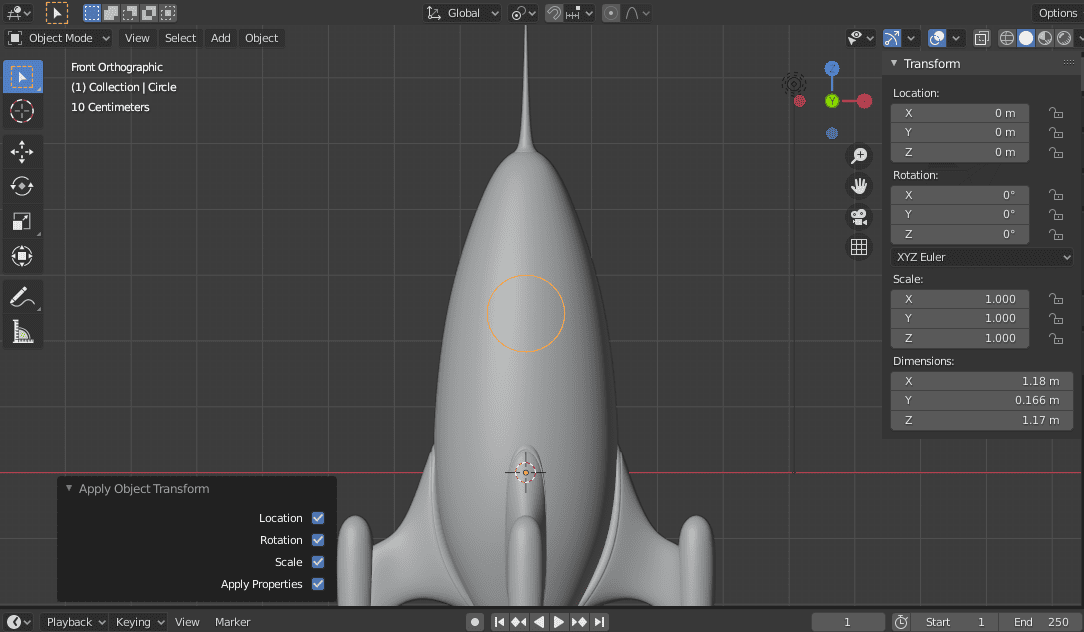Viewport: 1084px width, 632px height.
Task: Click the magnifier zoom icon beside the viewport
Action: pos(859,156)
